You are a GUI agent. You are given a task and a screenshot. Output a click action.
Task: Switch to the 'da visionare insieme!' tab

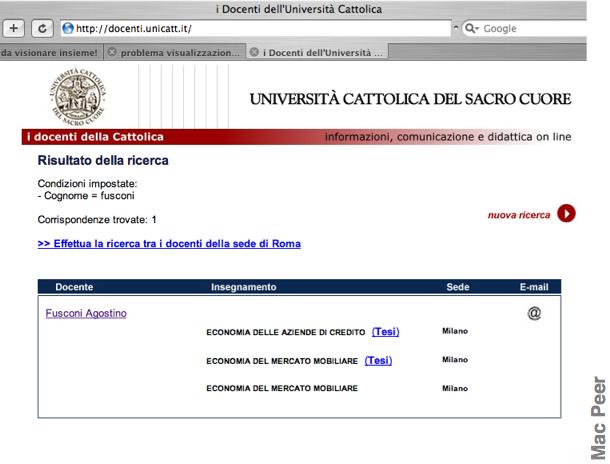click(50, 53)
